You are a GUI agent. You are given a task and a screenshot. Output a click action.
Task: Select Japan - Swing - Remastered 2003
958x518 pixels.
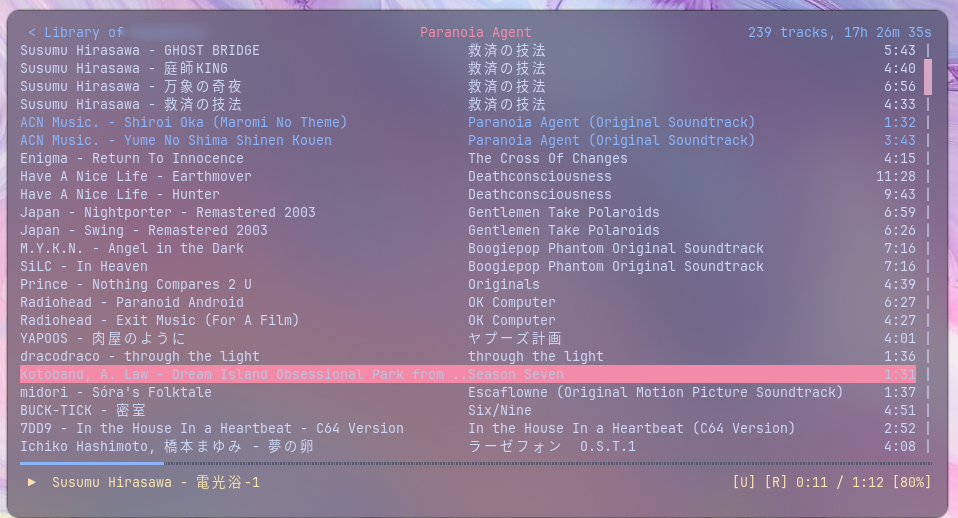pos(144,230)
